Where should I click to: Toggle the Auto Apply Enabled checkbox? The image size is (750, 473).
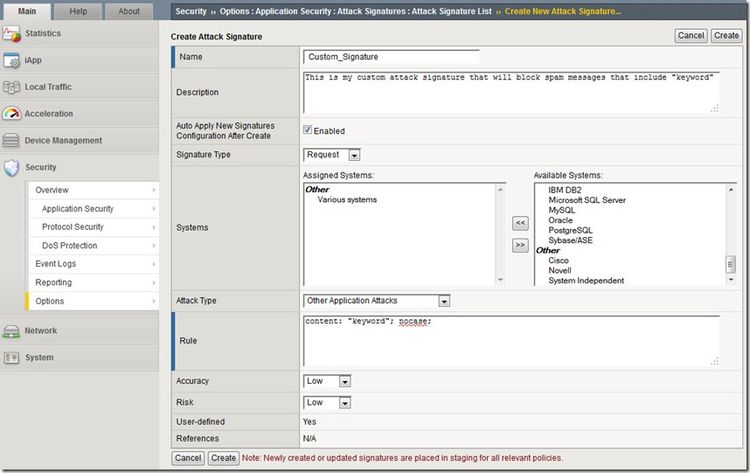point(308,131)
